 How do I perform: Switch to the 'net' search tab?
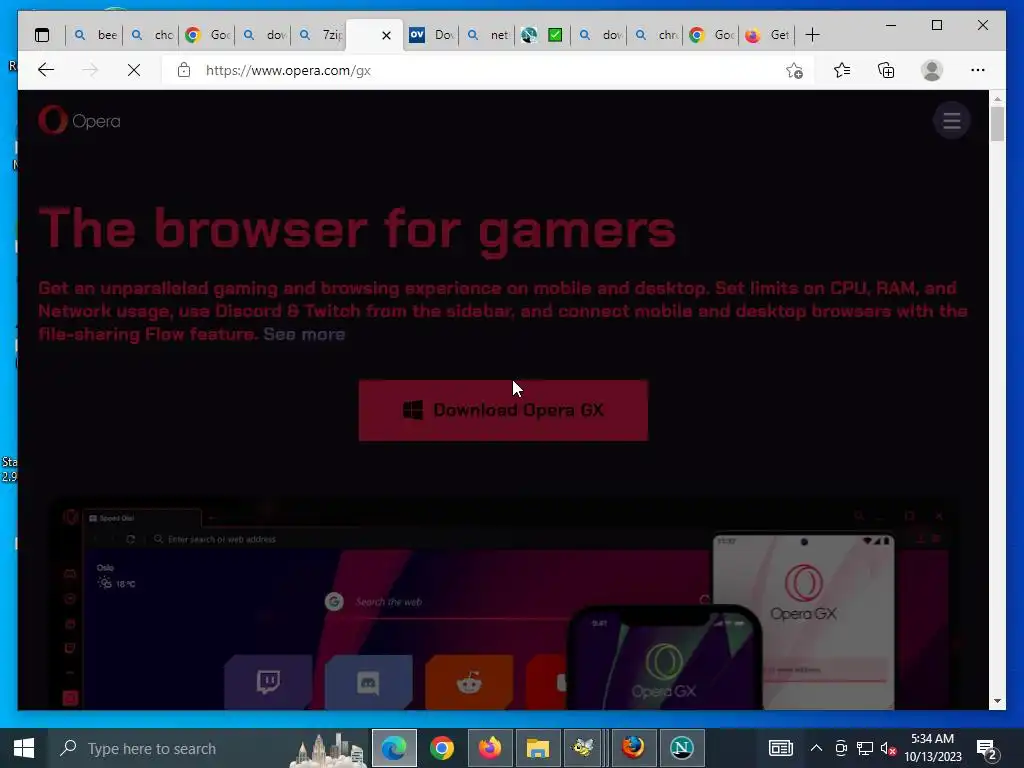[487, 35]
